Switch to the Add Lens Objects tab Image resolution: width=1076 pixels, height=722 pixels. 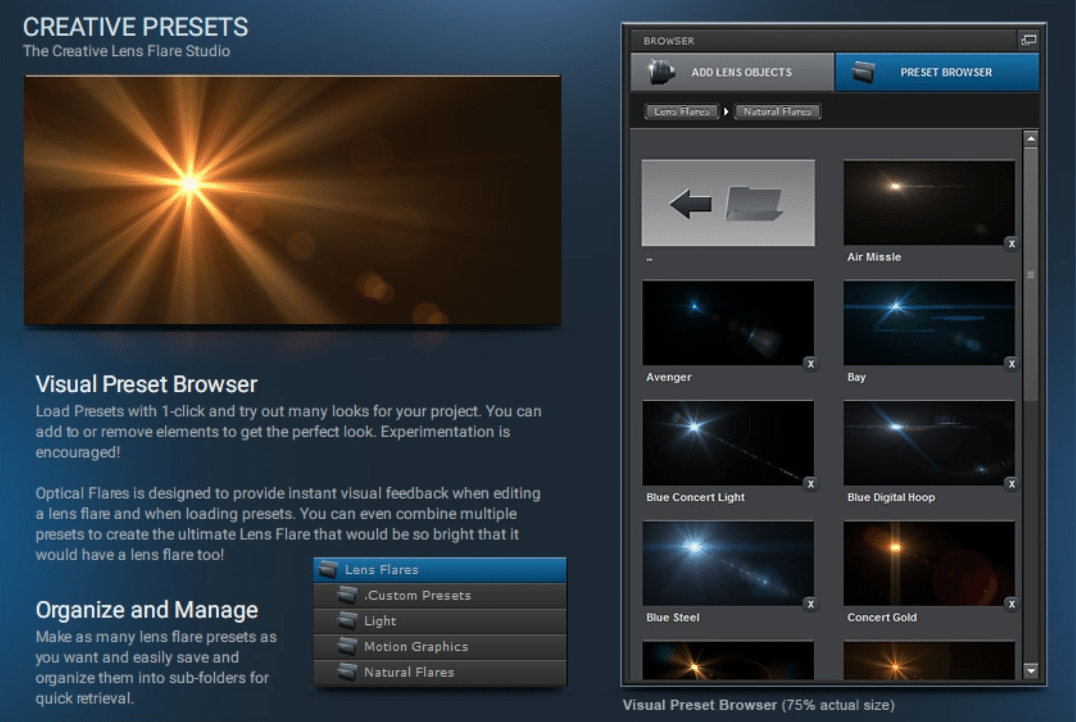click(x=732, y=72)
